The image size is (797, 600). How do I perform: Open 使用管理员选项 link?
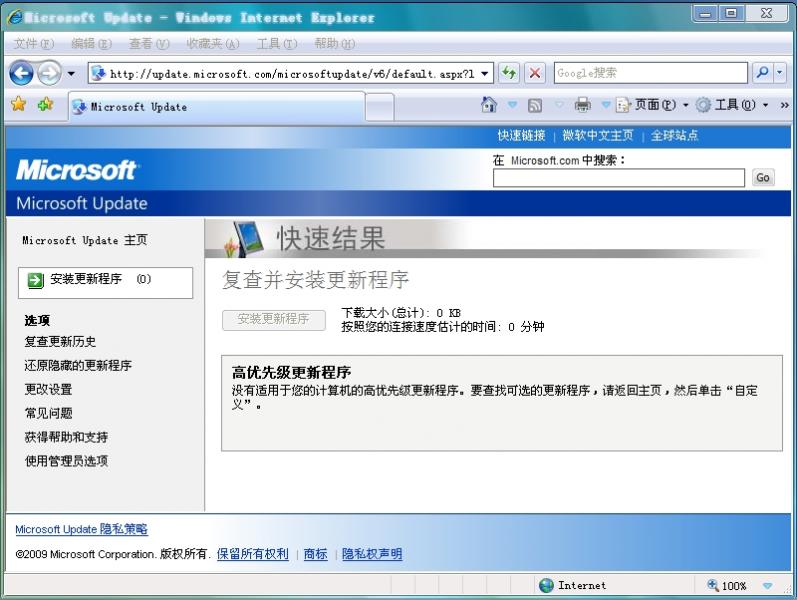[x=66, y=461]
